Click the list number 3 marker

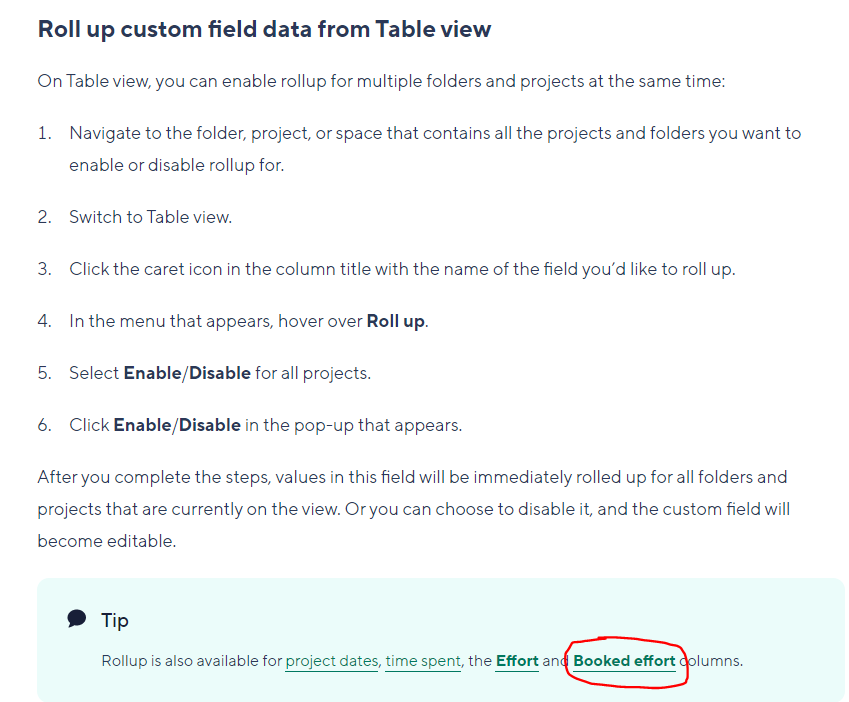coord(44,269)
